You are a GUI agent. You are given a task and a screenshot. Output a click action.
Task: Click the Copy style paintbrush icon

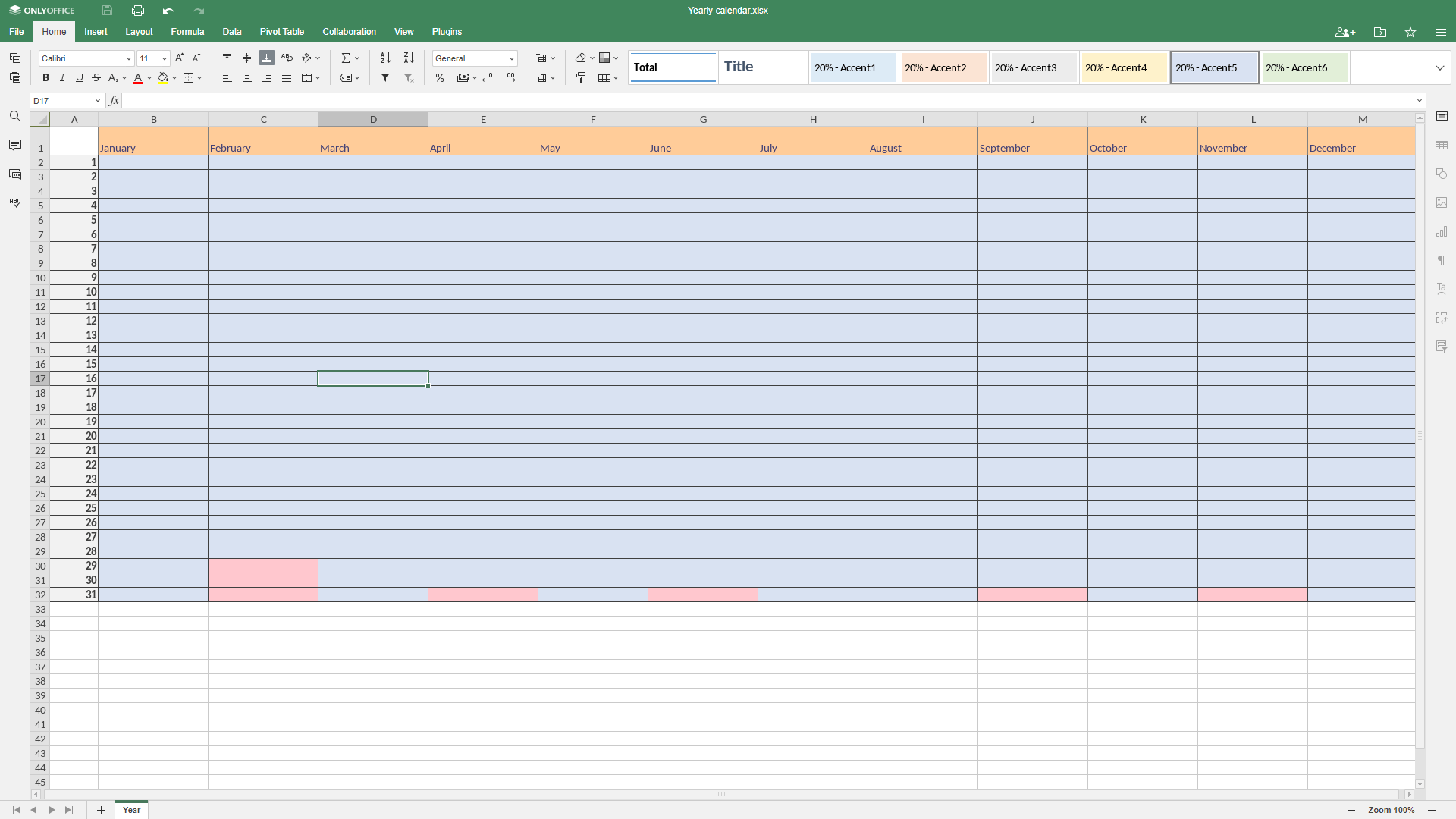click(581, 78)
